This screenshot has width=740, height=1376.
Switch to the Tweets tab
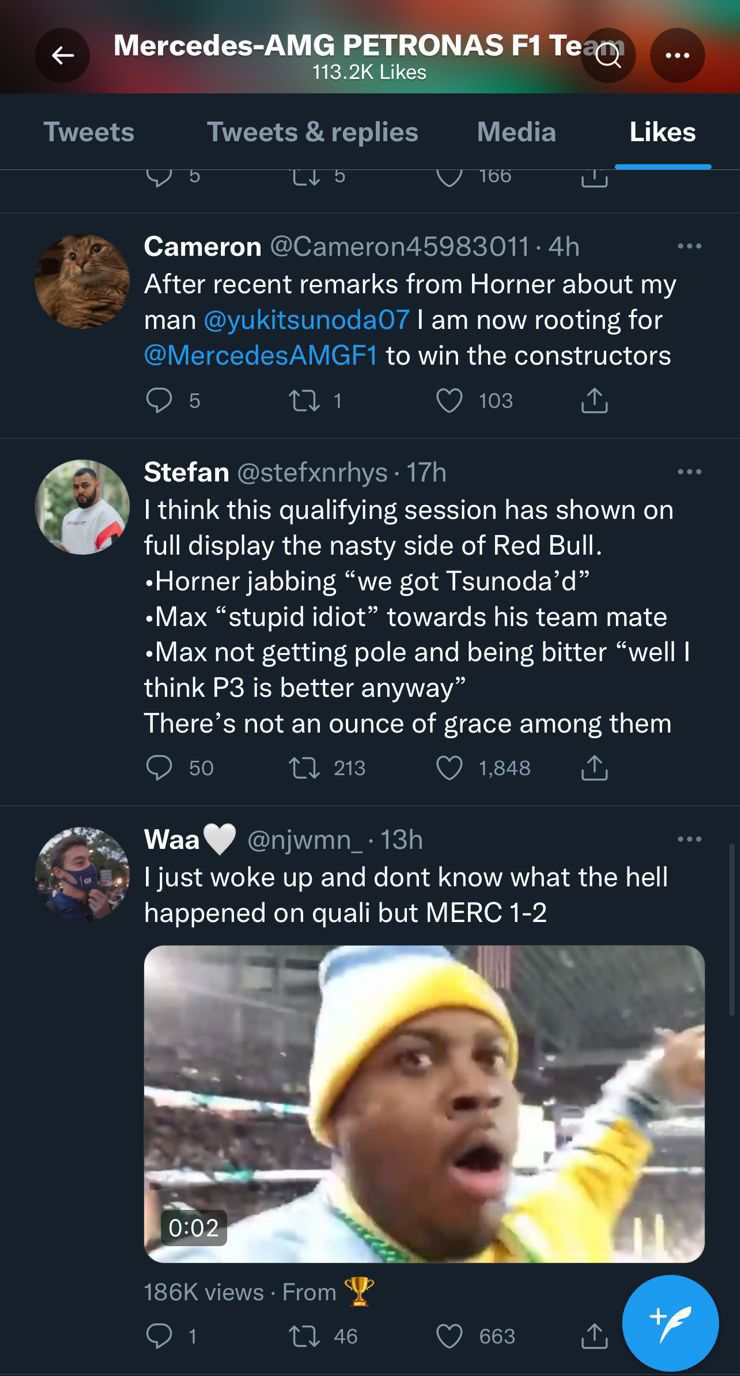[x=89, y=132]
